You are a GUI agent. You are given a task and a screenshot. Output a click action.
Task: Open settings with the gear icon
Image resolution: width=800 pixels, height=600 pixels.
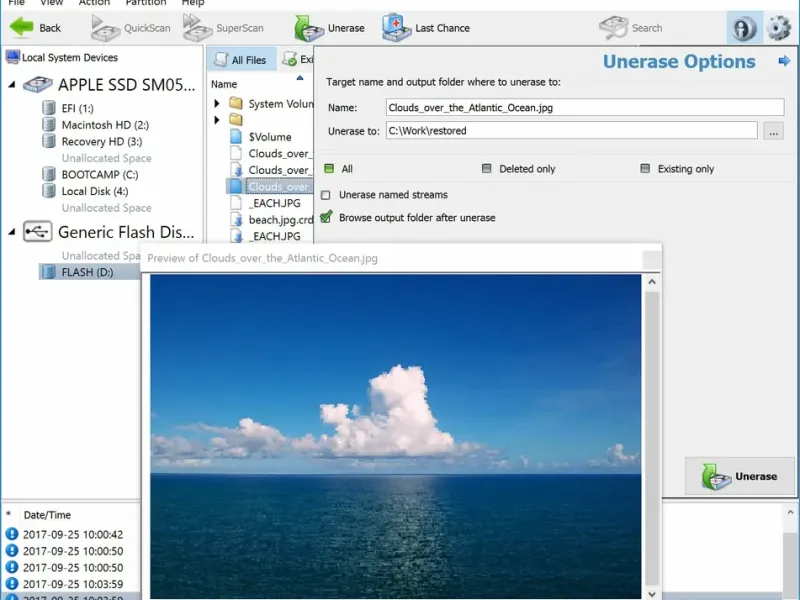click(778, 28)
